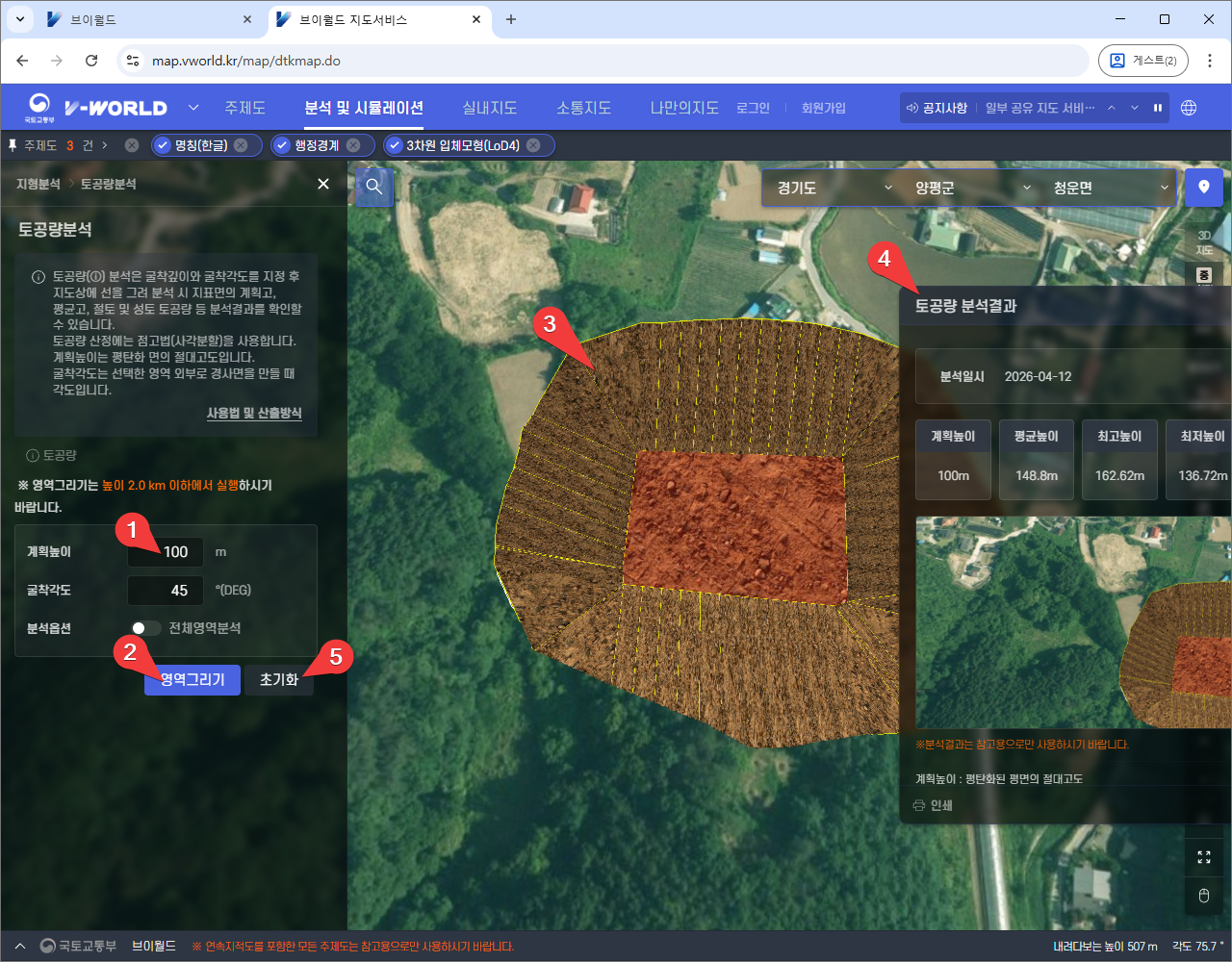Viewport: 1232px width, 962px height.
Task: Open the 경기도 province dropdown
Action: click(834, 188)
